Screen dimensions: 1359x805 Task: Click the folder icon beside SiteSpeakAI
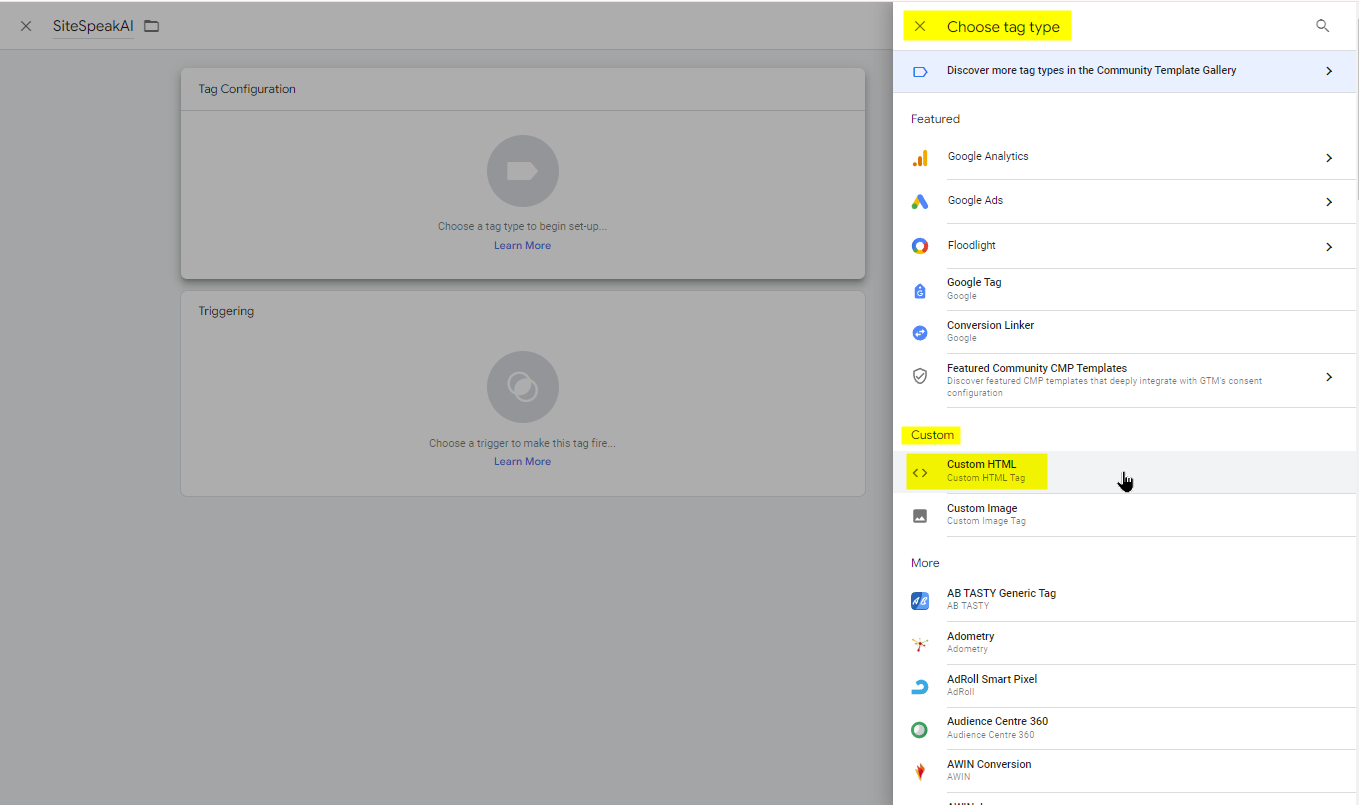pyautogui.click(x=152, y=26)
